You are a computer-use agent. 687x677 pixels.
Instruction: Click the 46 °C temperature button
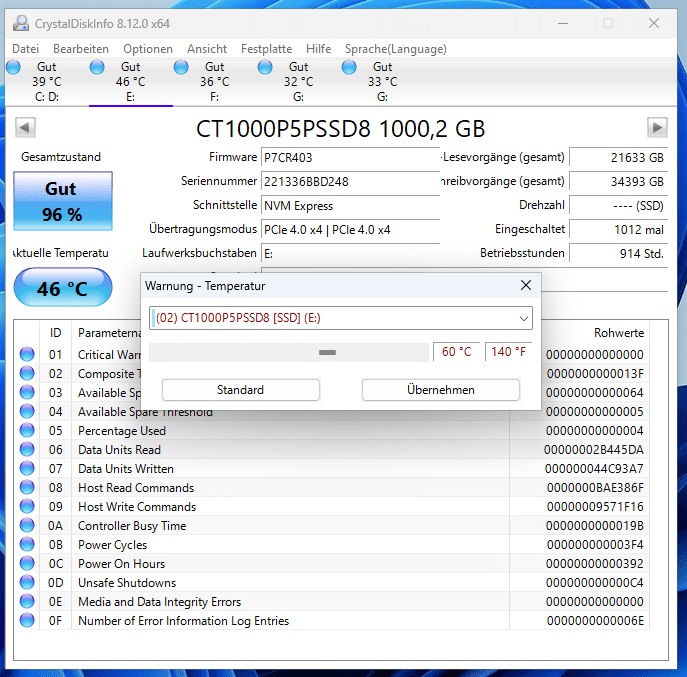63,287
